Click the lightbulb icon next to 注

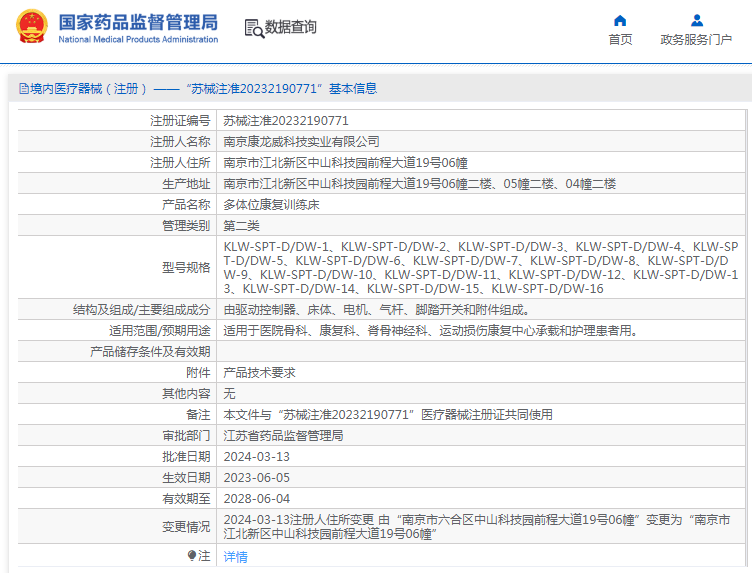click(x=192, y=556)
